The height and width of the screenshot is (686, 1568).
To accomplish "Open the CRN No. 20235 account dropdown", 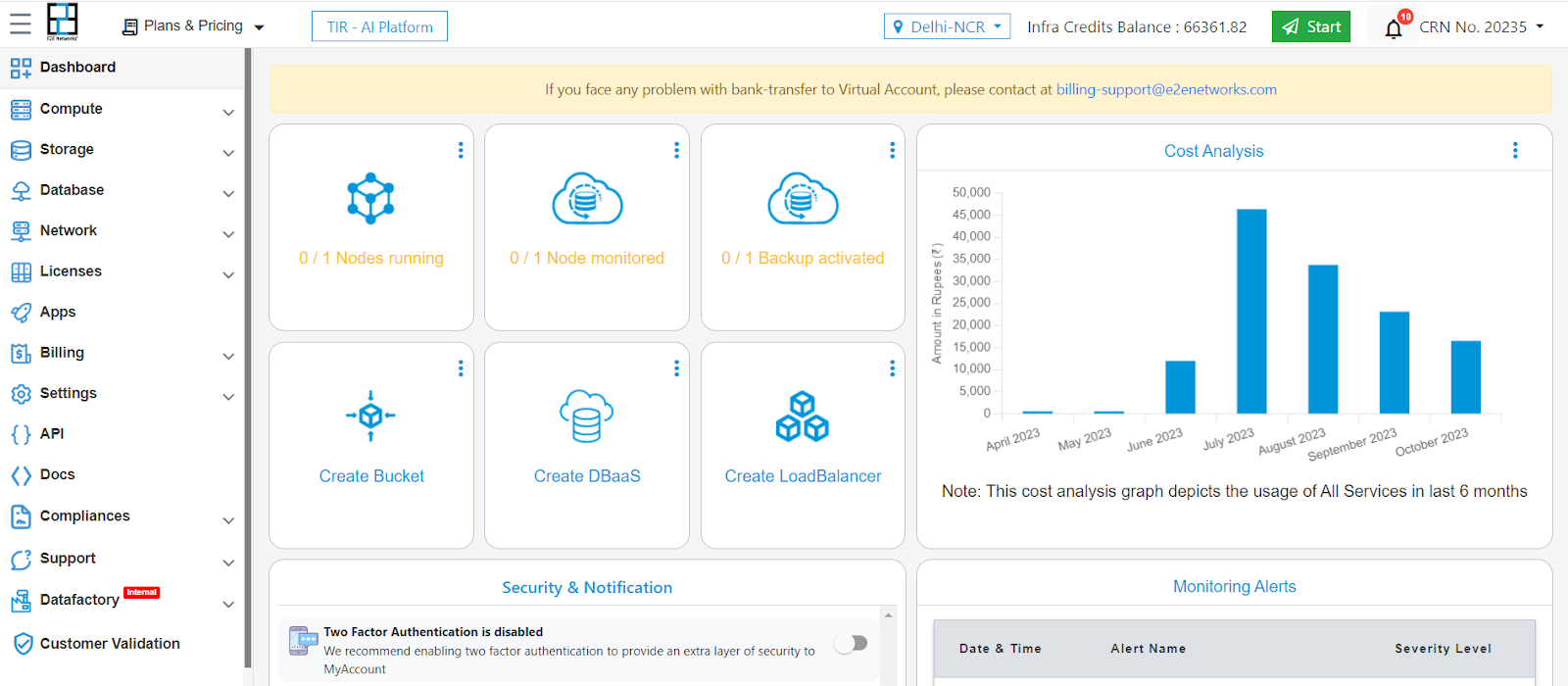I will coord(1481,26).
